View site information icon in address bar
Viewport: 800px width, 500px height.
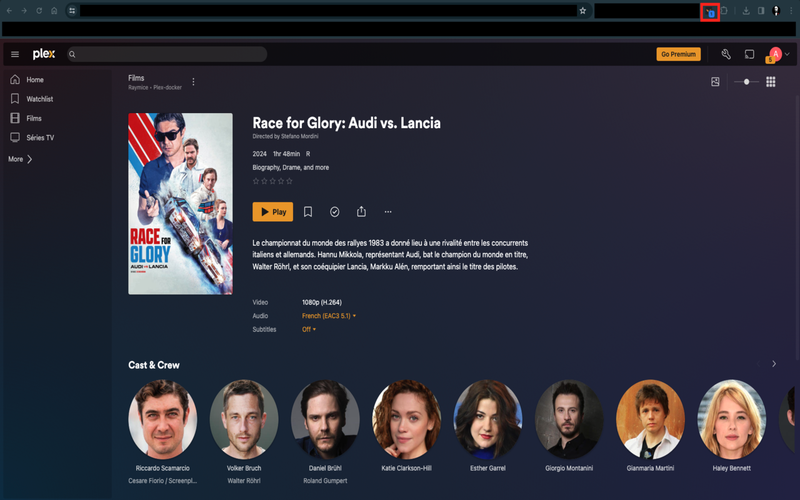[72, 10]
